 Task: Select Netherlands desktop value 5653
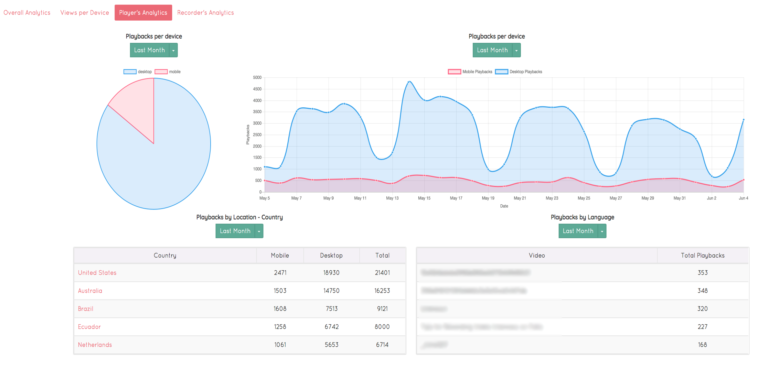pos(332,345)
